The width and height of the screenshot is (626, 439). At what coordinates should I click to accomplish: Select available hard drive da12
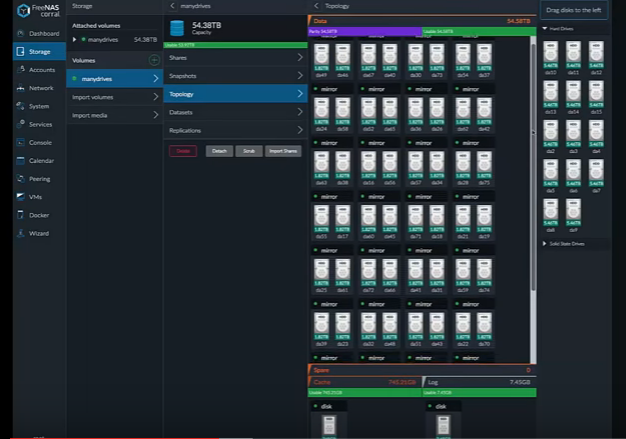596,58
